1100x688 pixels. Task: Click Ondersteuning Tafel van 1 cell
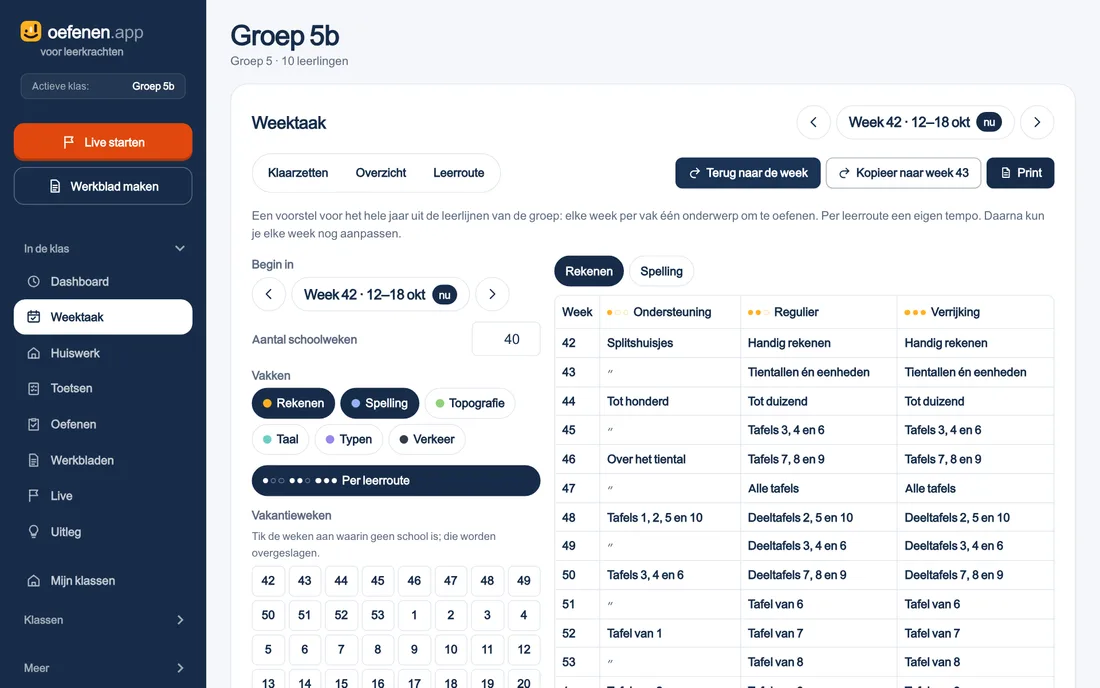[670, 633]
